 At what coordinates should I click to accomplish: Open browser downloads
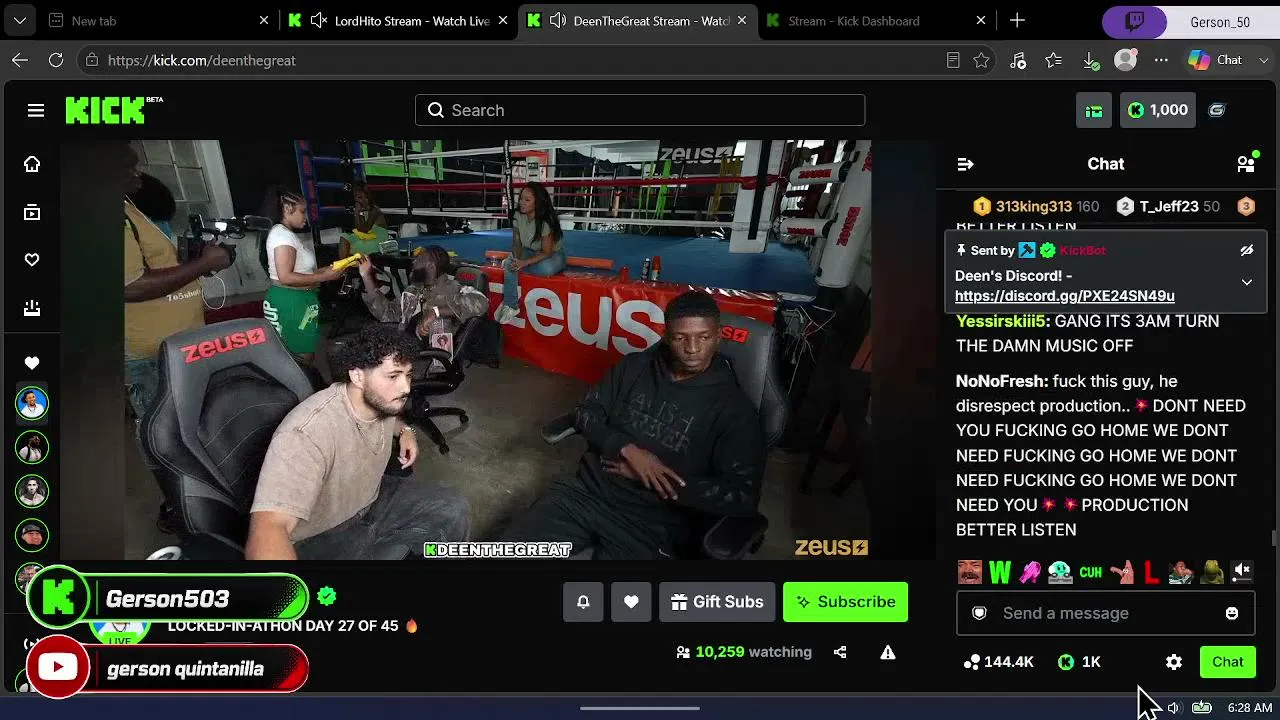pyautogui.click(x=1090, y=60)
